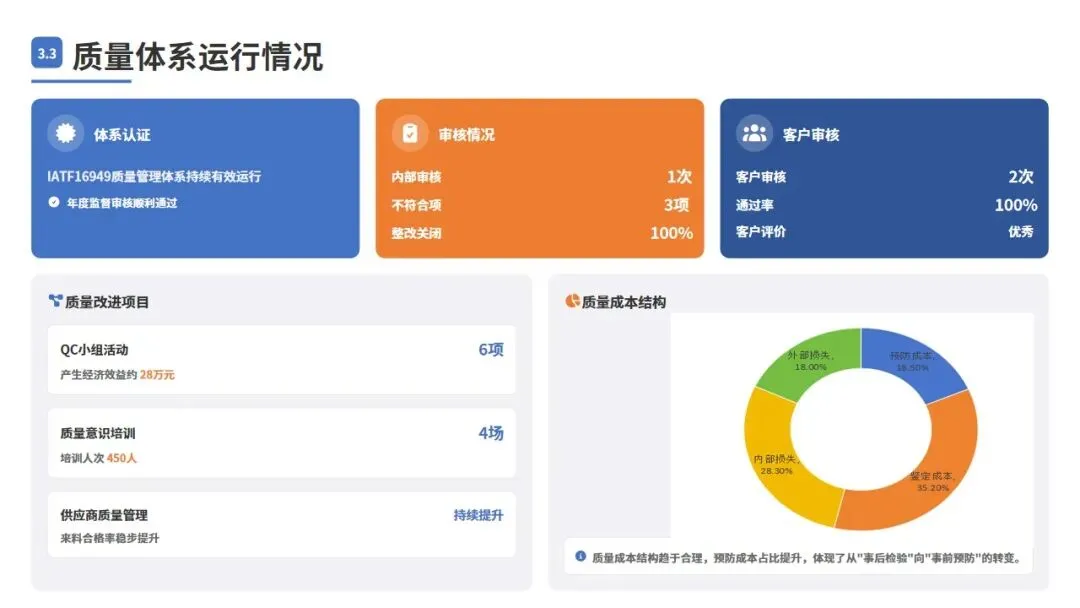The image size is (1080, 608).
Task: Click the 100% value beside 整改关闭
Action: click(x=672, y=233)
